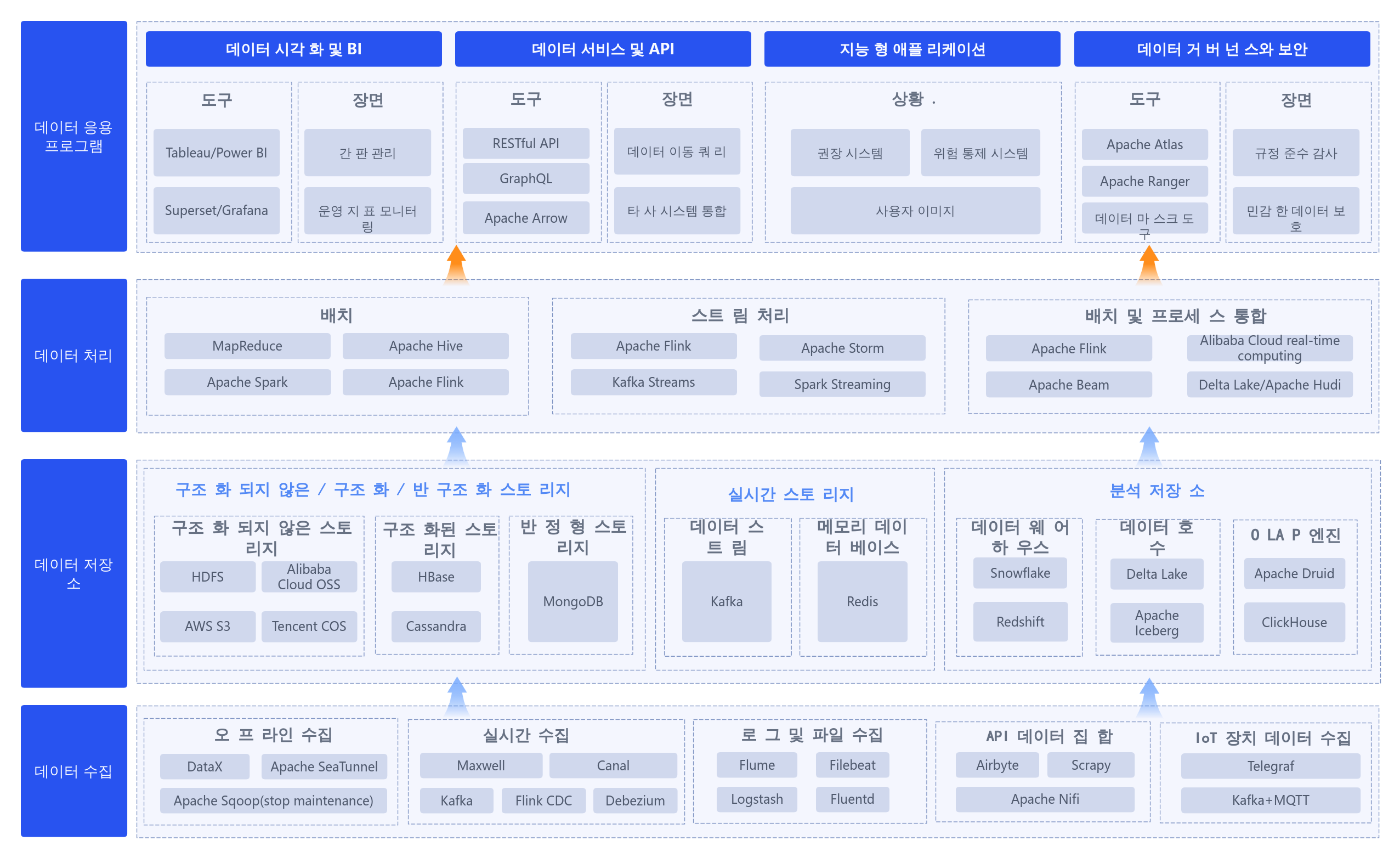Select the '민감 한 데이터 보호' box
The image size is (1400, 857).
click(x=1296, y=210)
